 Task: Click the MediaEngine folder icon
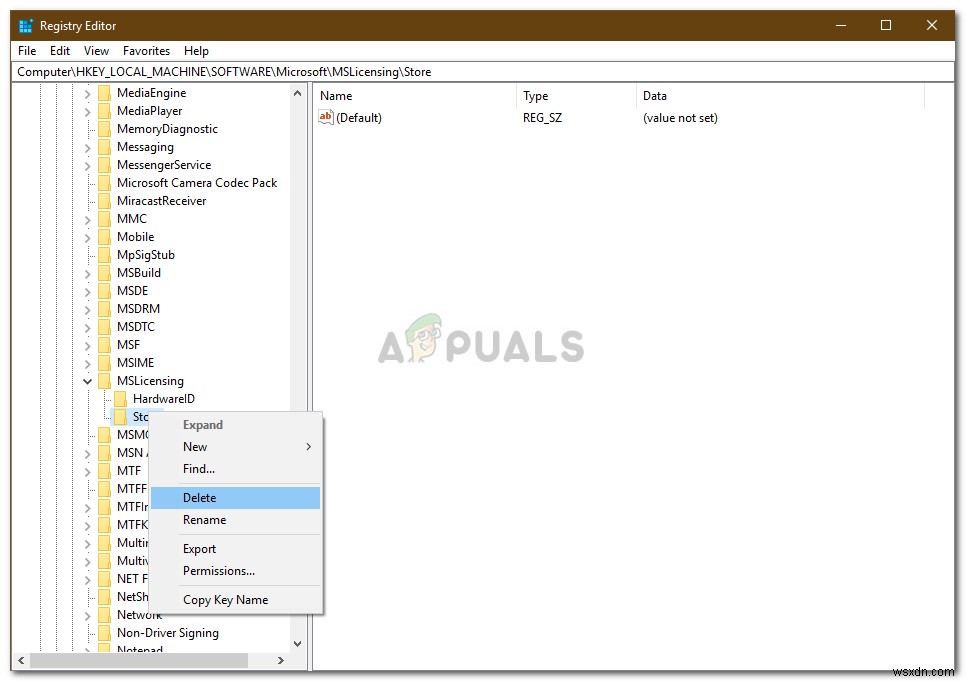[105, 93]
